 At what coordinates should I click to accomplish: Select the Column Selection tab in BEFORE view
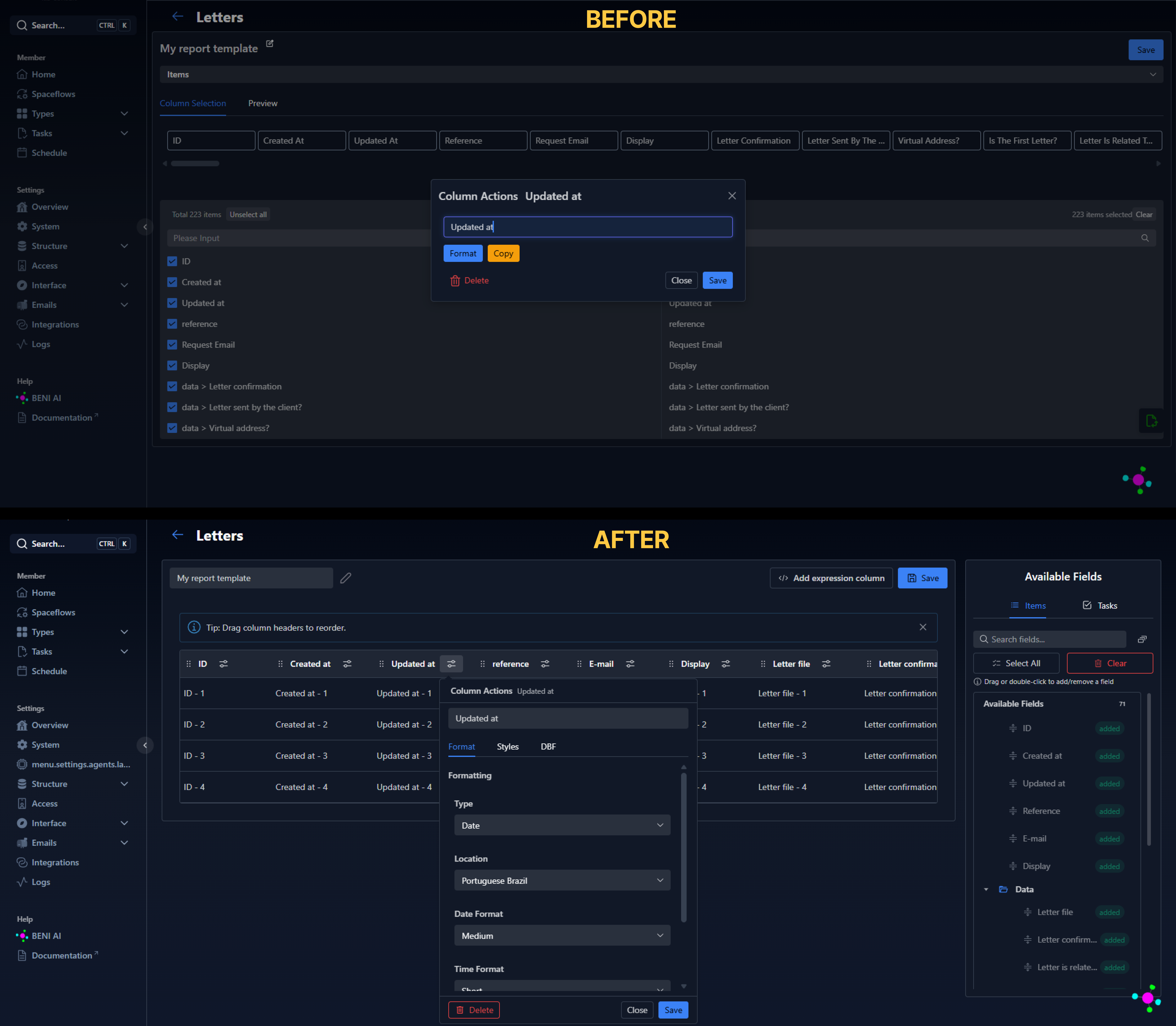pyautogui.click(x=193, y=104)
